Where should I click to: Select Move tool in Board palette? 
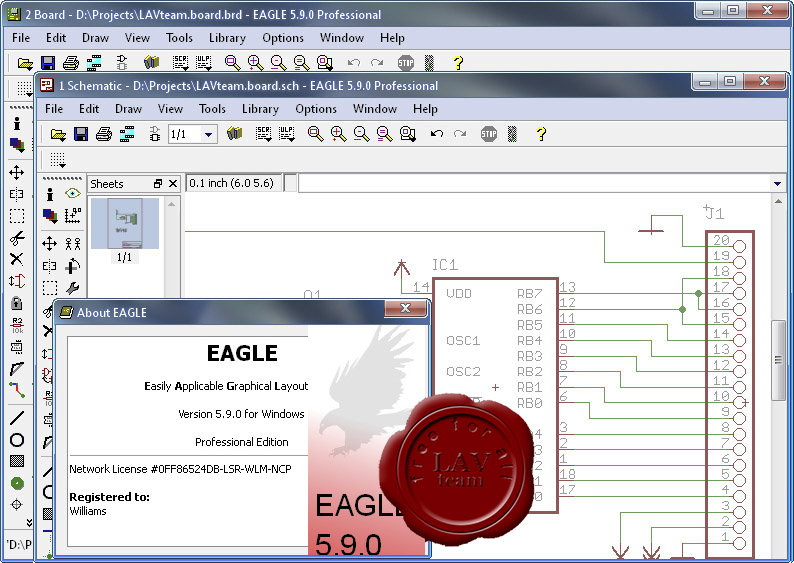[17, 173]
